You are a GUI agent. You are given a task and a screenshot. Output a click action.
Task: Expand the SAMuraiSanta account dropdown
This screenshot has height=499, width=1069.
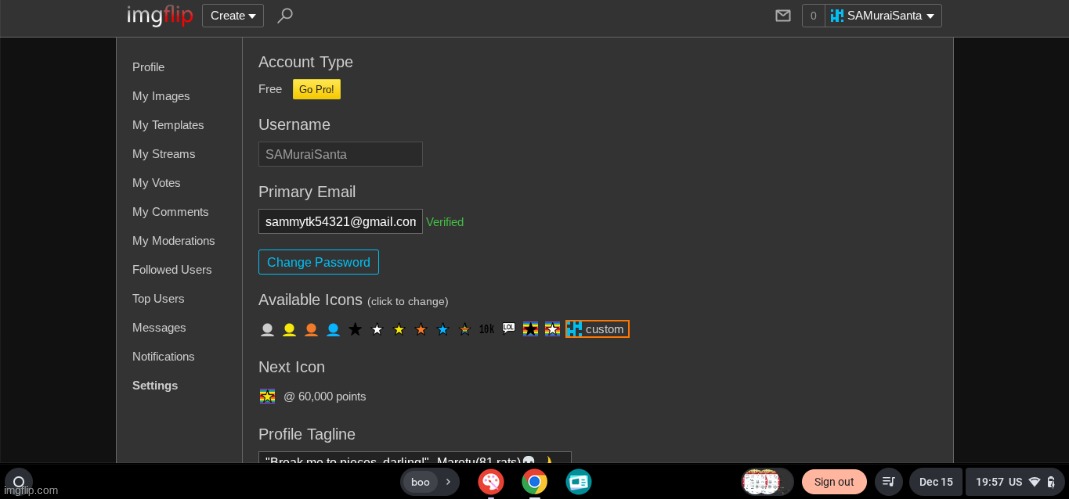coord(883,16)
